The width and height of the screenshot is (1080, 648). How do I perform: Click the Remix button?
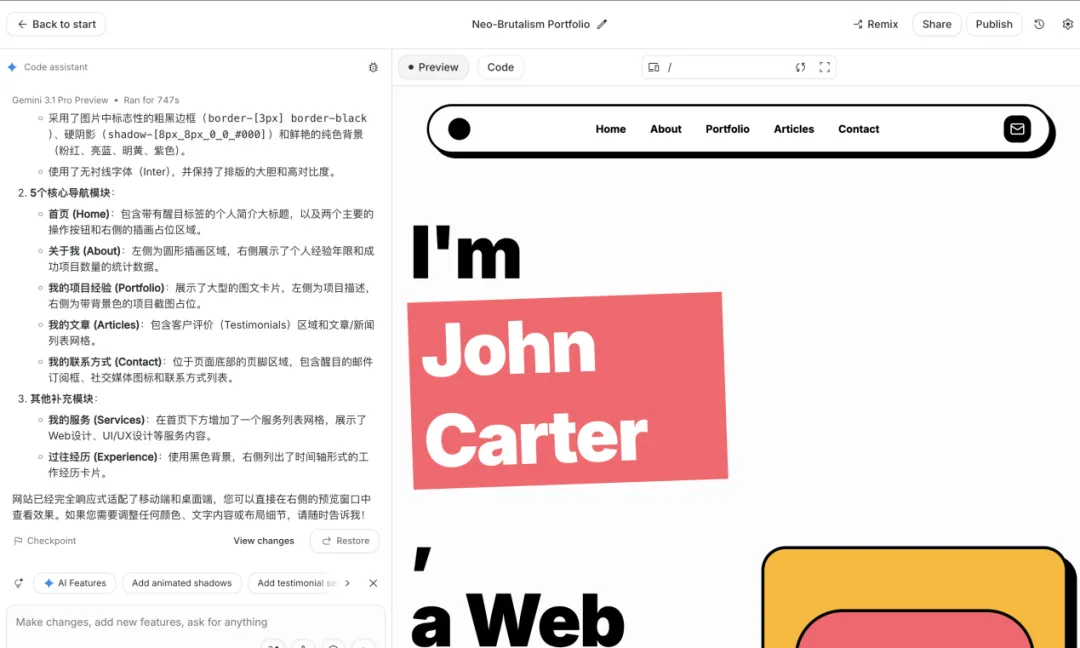point(875,24)
